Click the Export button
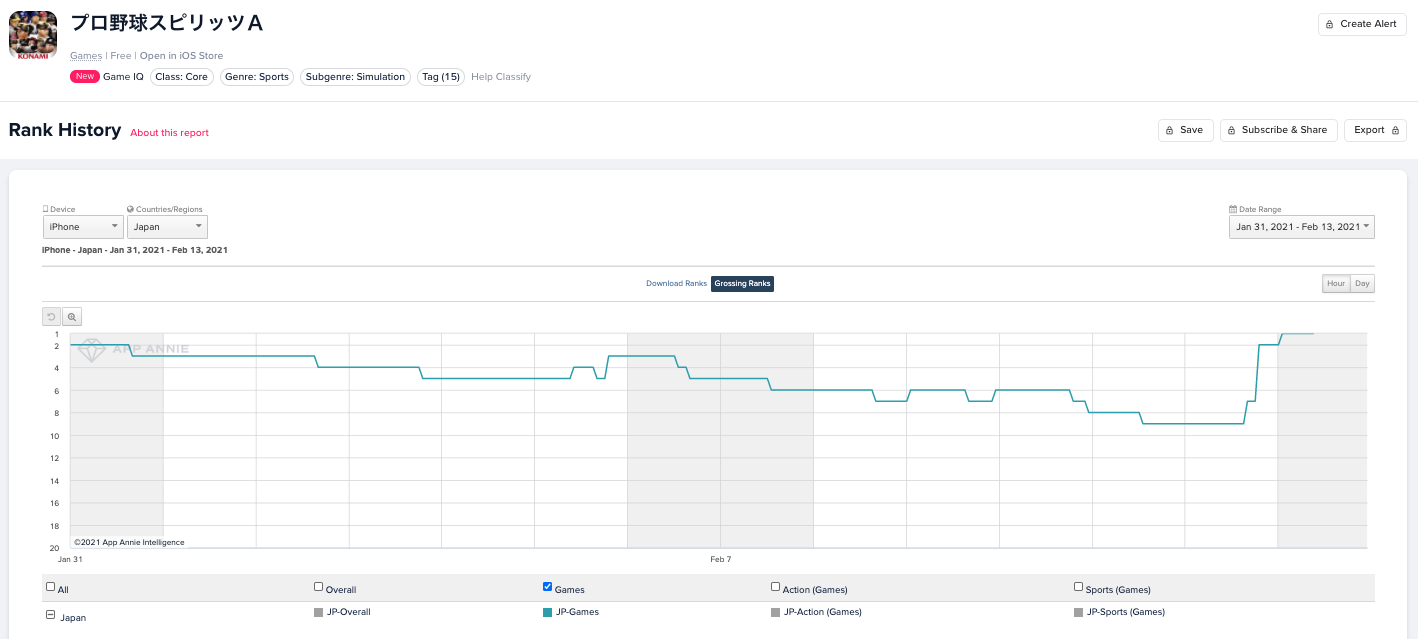 click(1375, 130)
